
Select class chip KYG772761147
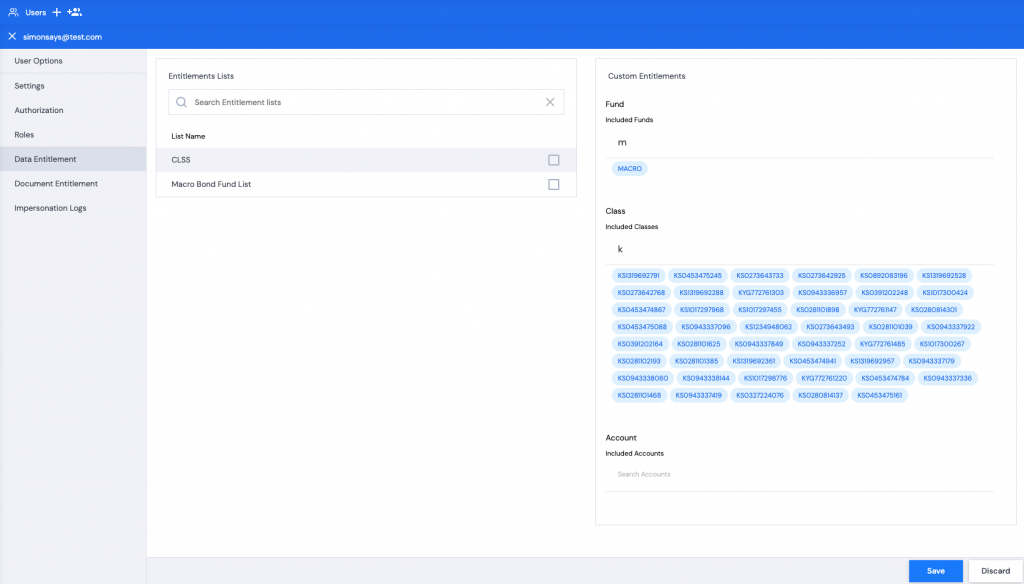(875, 310)
